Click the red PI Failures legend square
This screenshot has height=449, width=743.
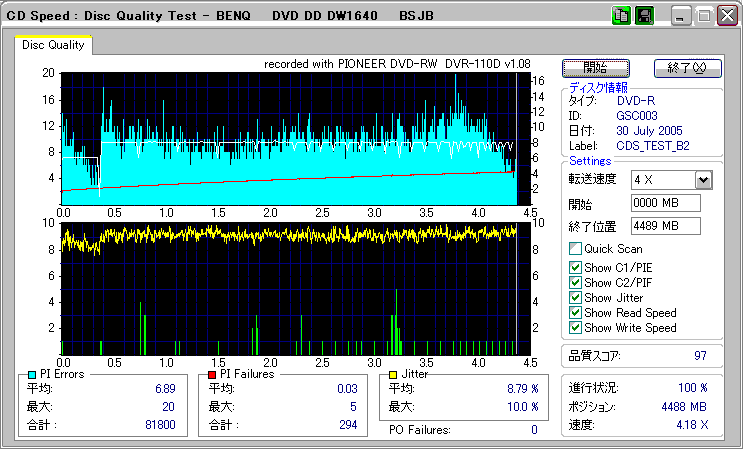212,374
